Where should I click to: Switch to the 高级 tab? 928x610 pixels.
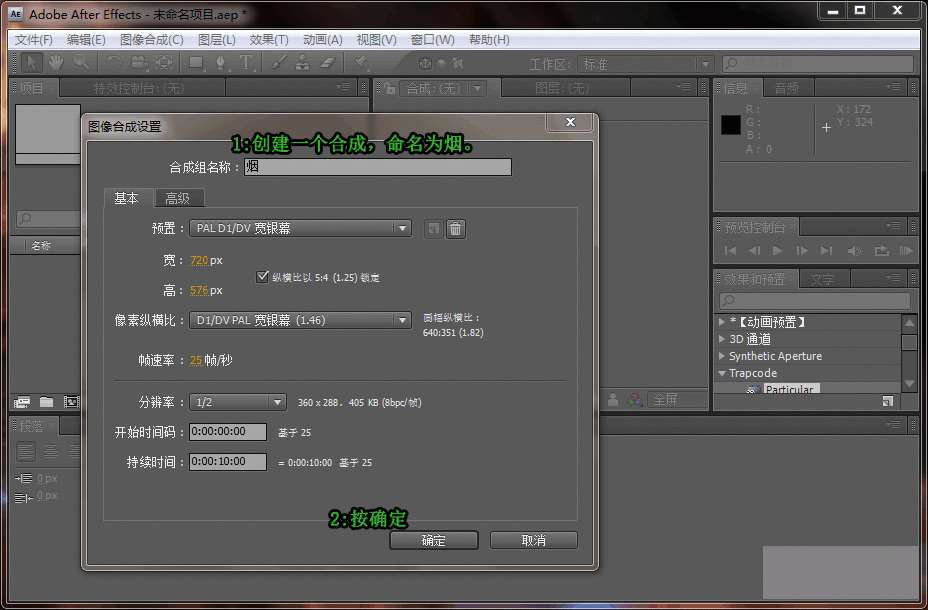point(178,198)
